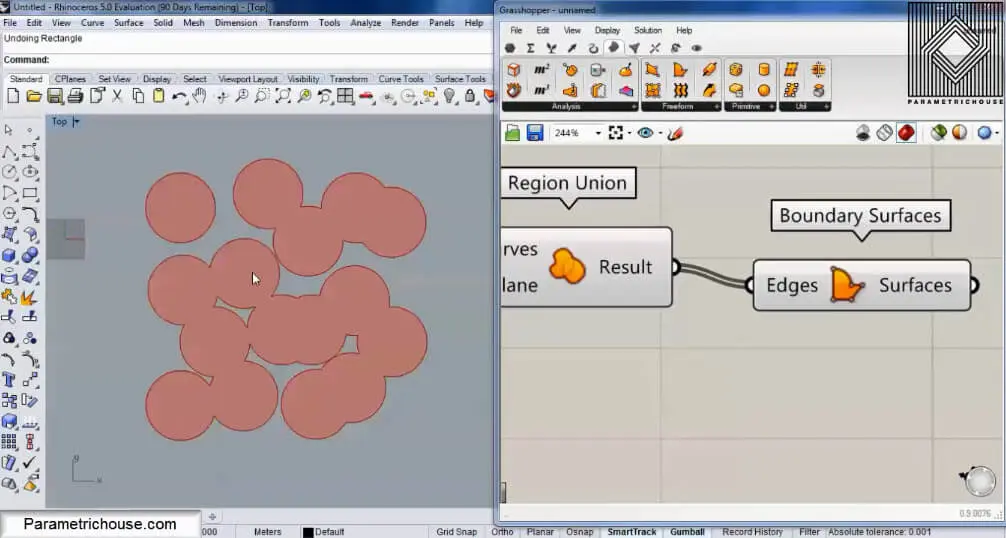
Task: Click the Result output of Region Union
Action: pyautogui.click(x=626, y=267)
